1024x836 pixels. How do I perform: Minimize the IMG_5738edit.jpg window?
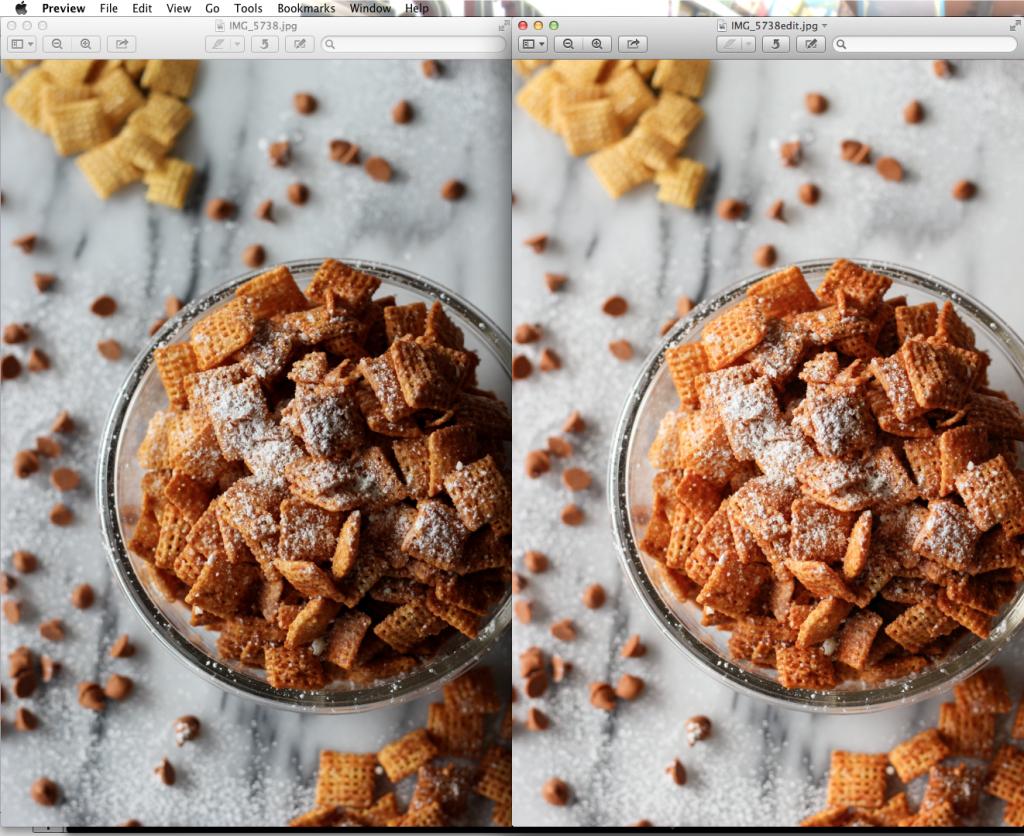[538, 25]
